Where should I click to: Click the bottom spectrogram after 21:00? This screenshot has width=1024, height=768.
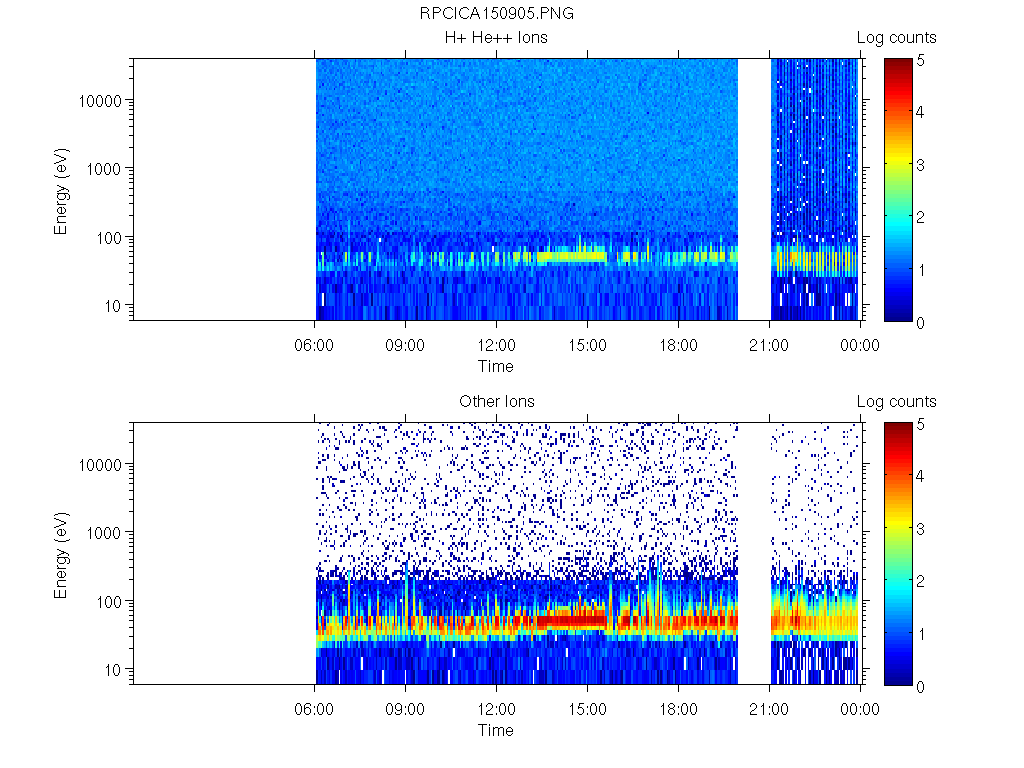click(x=814, y=553)
